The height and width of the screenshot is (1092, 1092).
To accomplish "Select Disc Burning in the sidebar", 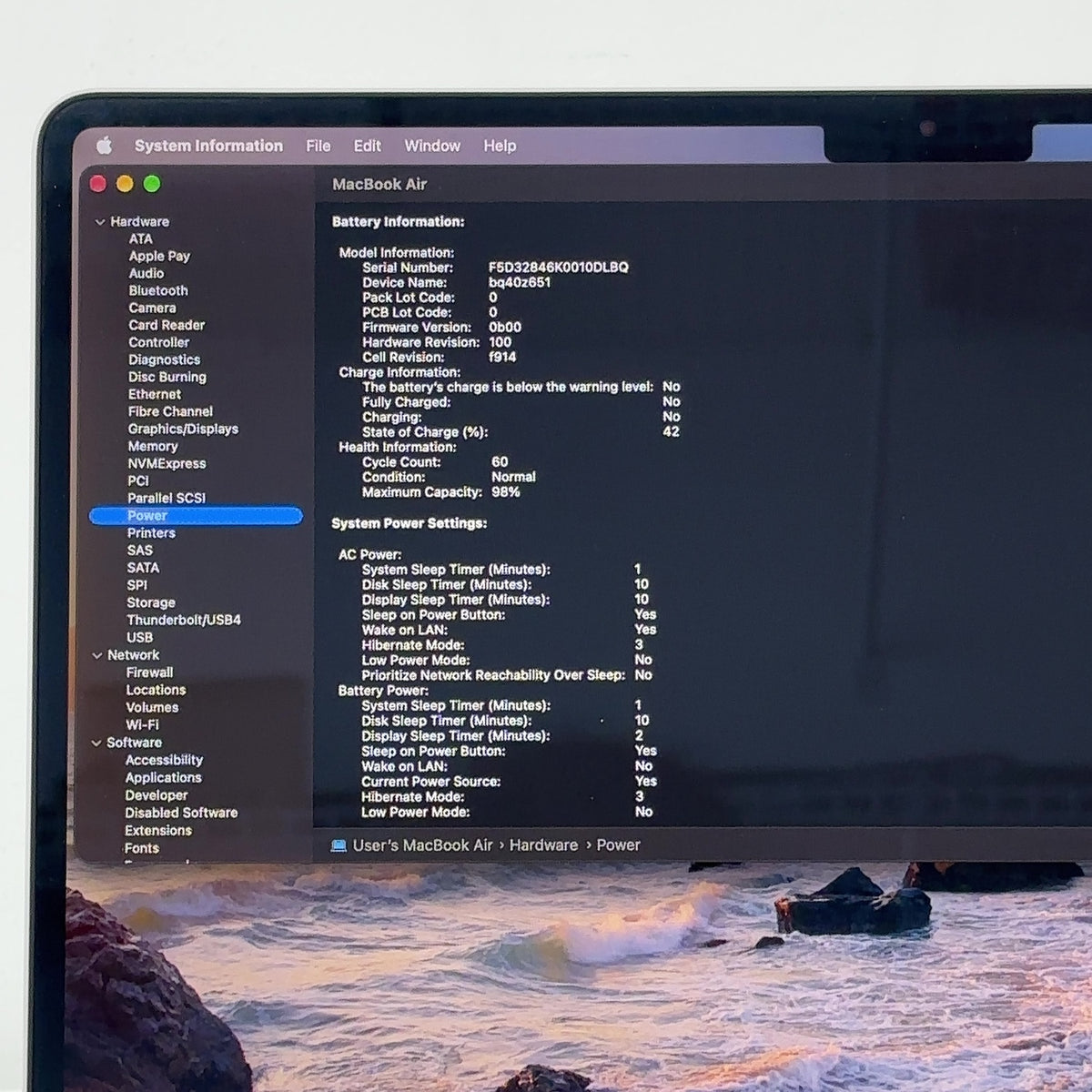I will (167, 378).
